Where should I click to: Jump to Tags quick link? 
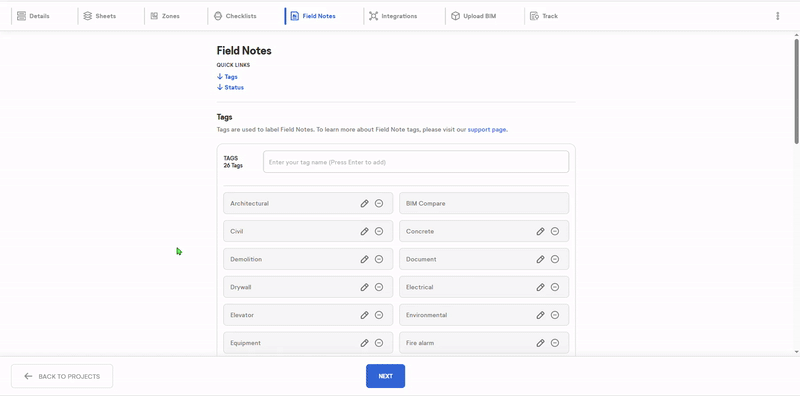[x=227, y=77]
